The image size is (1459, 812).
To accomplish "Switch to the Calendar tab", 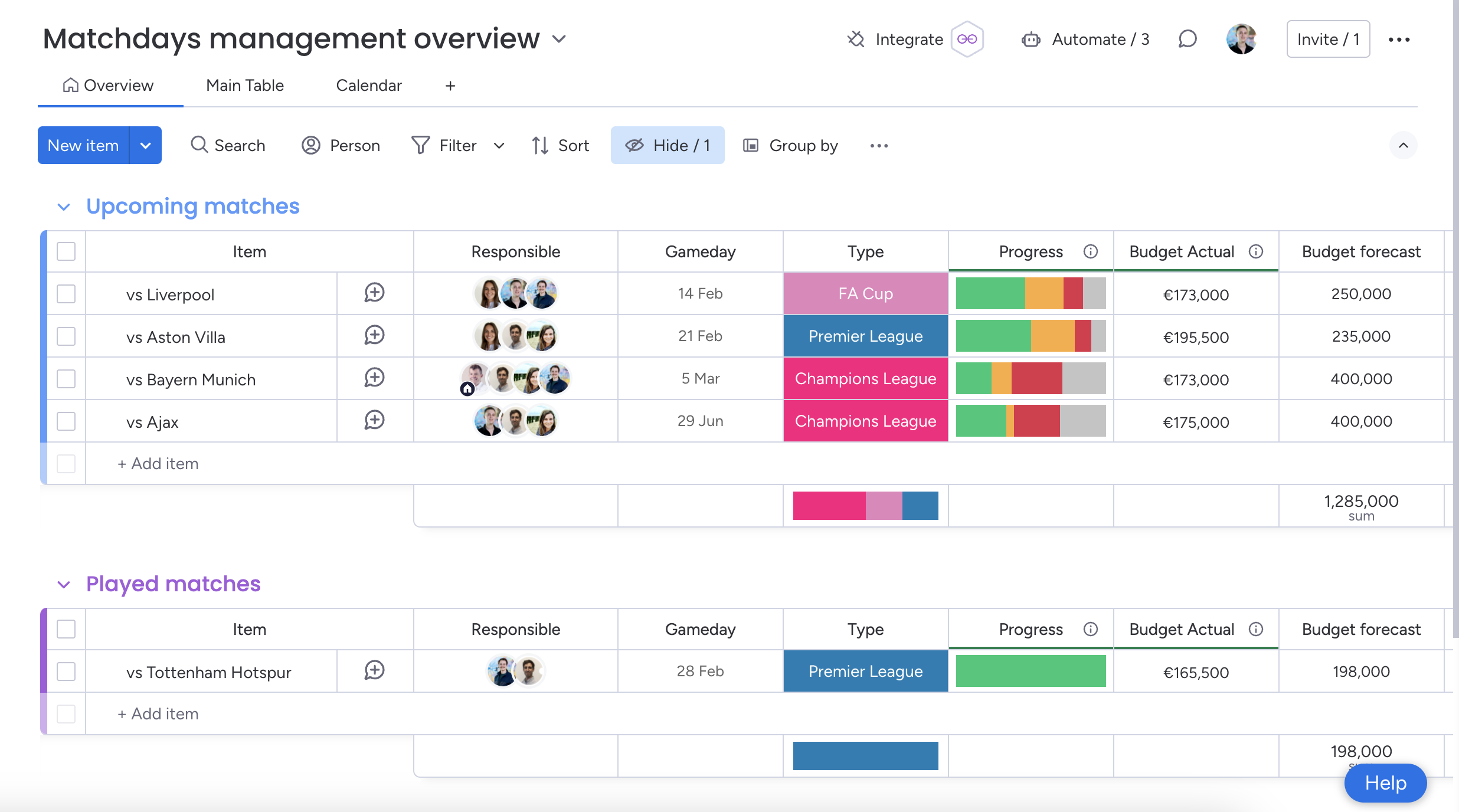I will pos(369,86).
